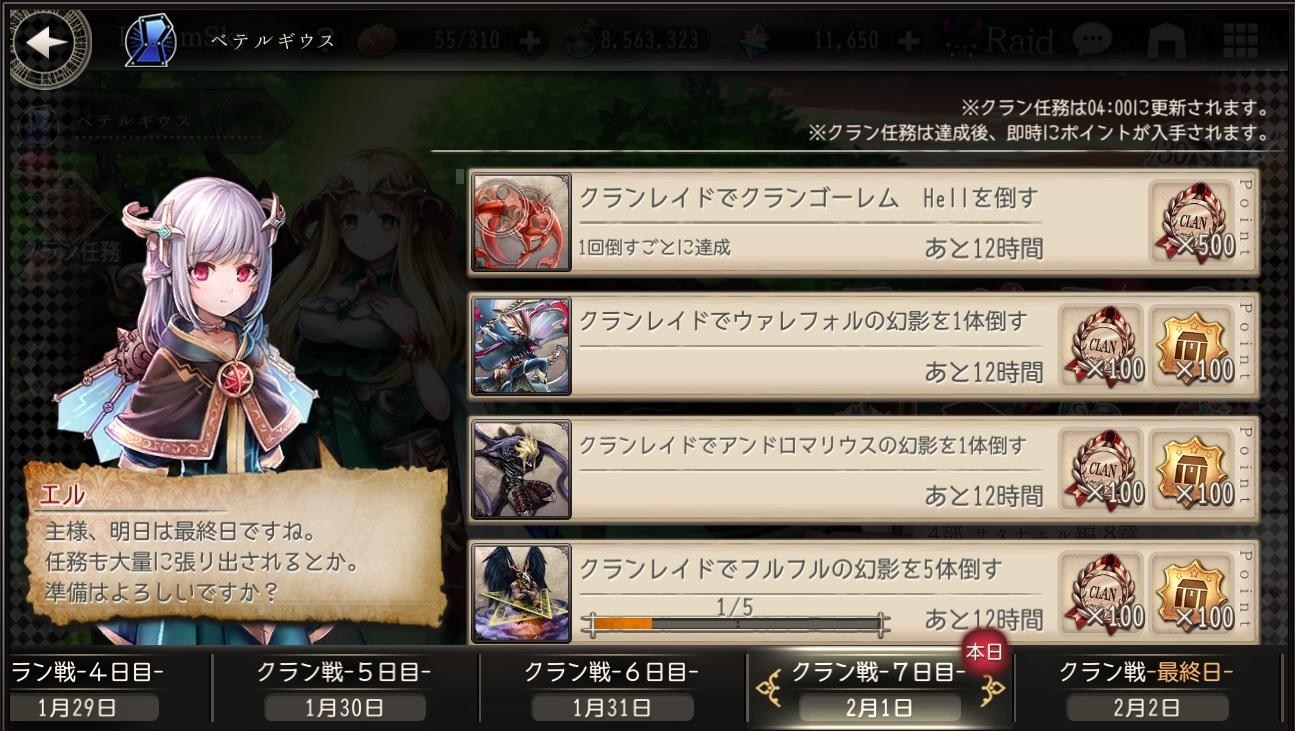Open the Raid shortcut
The width and height of the screenshot is (1295, 731).
pyautogui.click(x=1000, y=42)
